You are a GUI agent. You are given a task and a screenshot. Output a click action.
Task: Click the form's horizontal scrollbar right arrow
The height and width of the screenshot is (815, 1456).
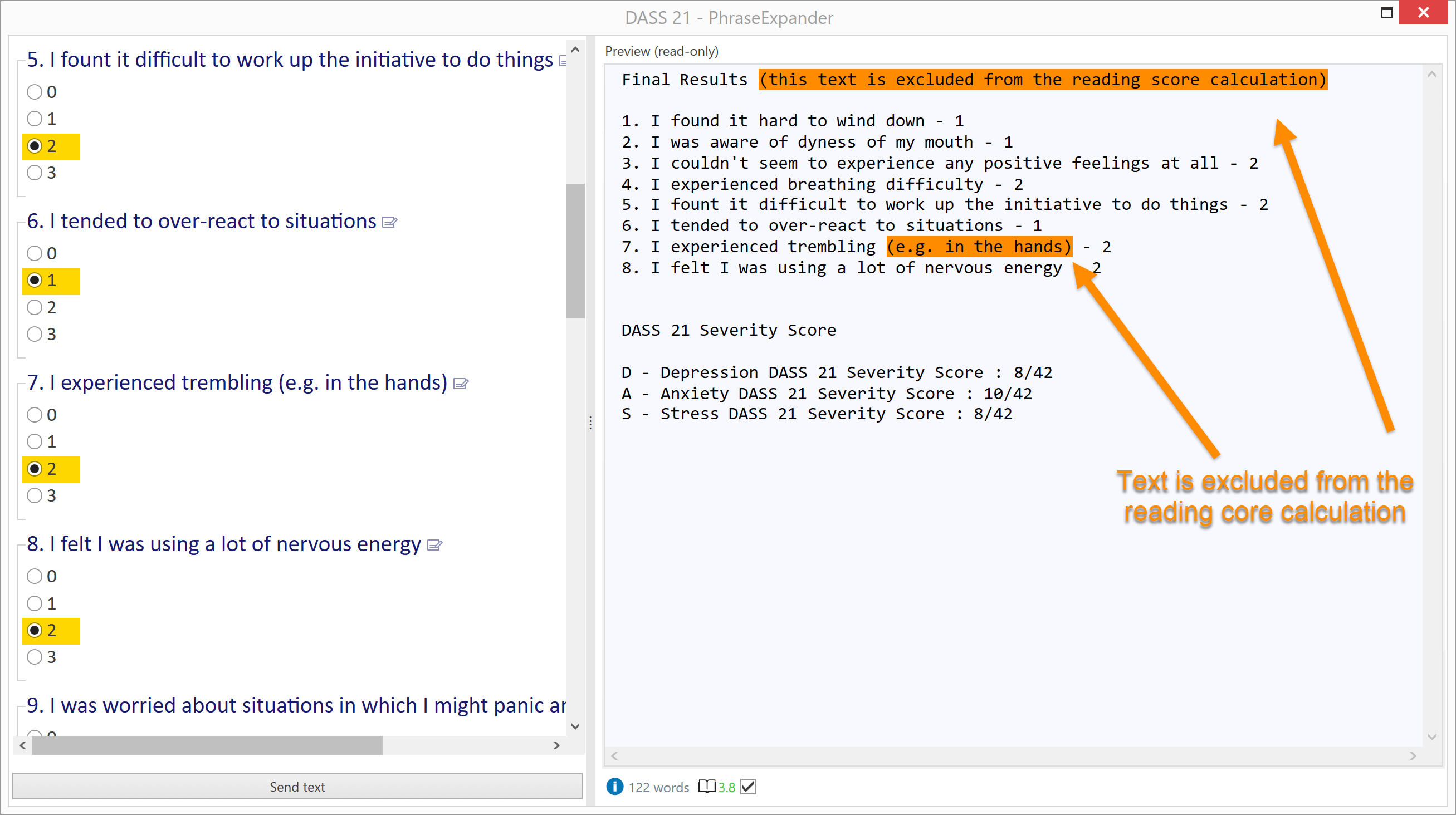click(x=556, y=745)
